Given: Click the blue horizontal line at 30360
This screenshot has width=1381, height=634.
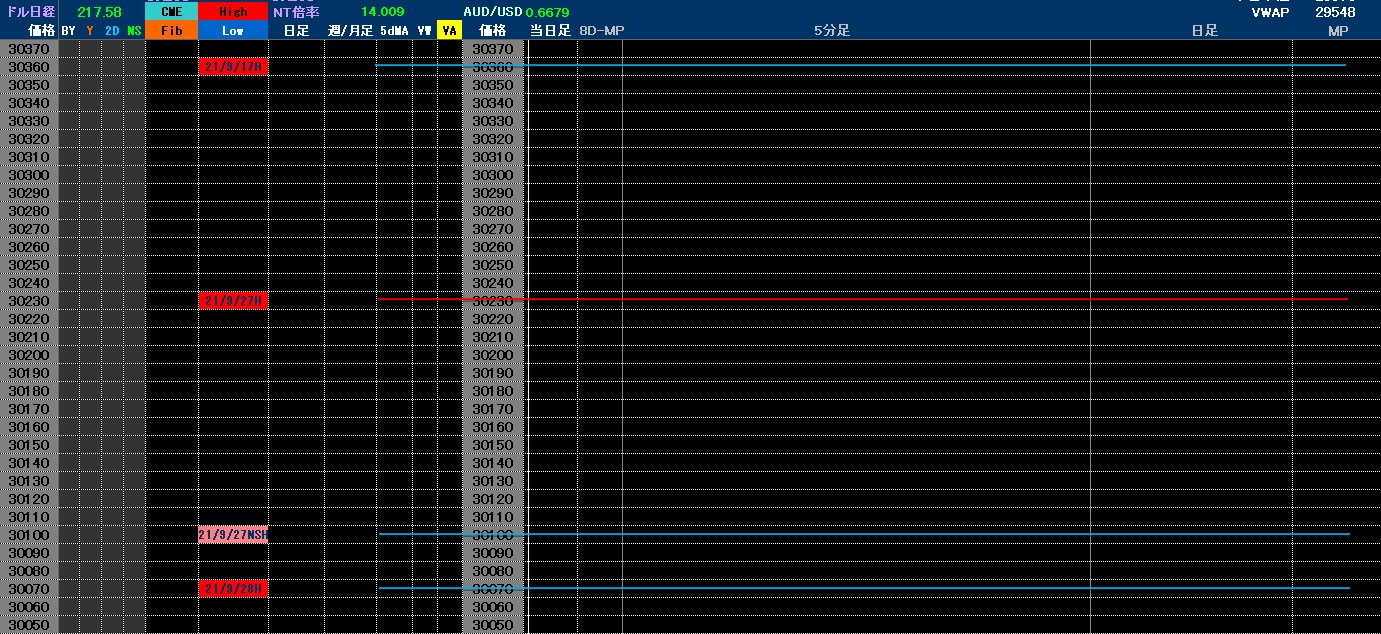Looking at the screenshot, I should click(860, 65).
